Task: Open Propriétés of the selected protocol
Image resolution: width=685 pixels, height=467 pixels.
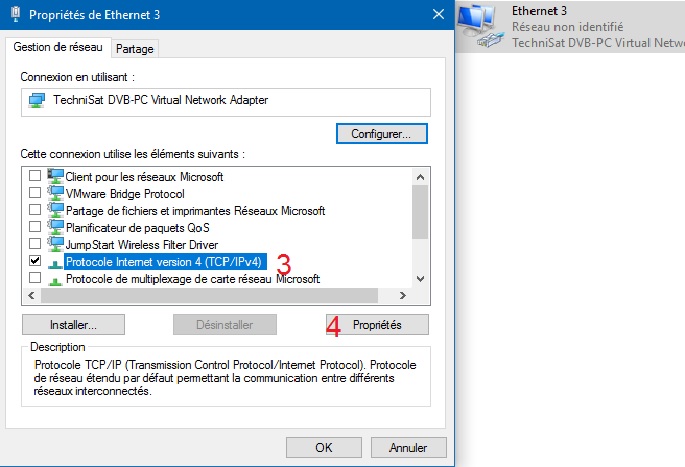Action: 377,325
